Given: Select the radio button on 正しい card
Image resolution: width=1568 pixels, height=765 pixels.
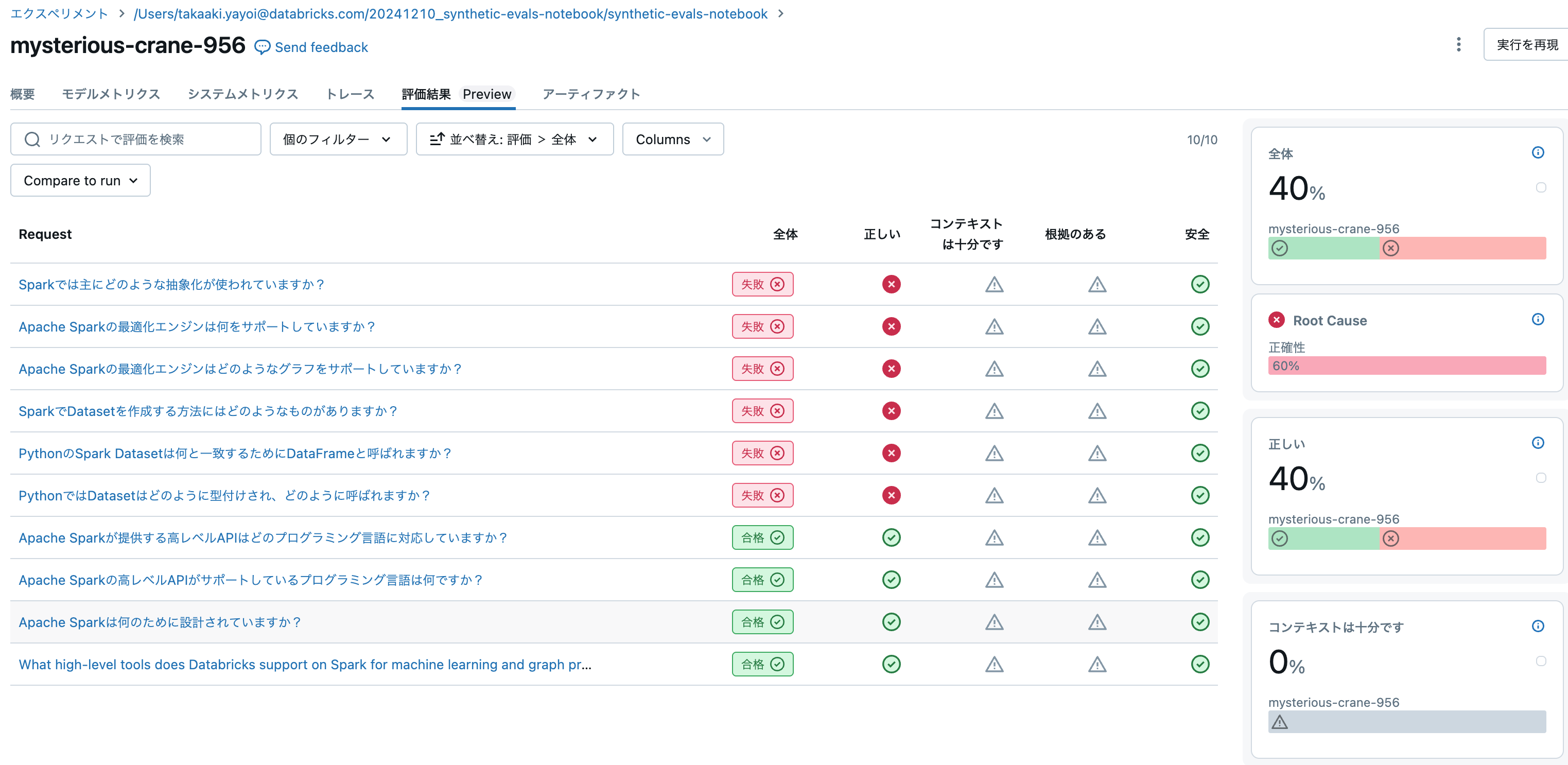Looking at the screenshot, I should tap(1541, 478).
